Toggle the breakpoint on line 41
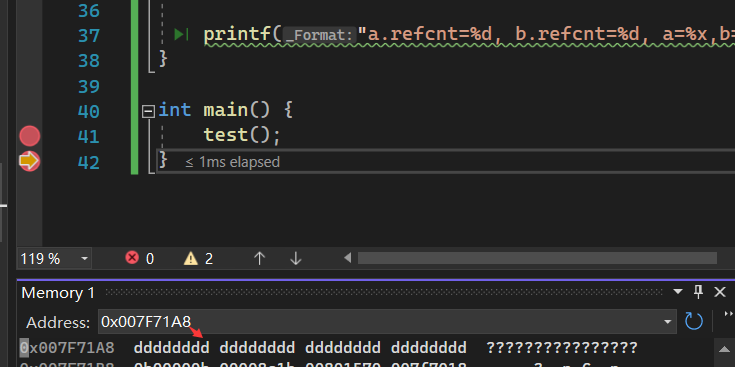 [30, 136]
